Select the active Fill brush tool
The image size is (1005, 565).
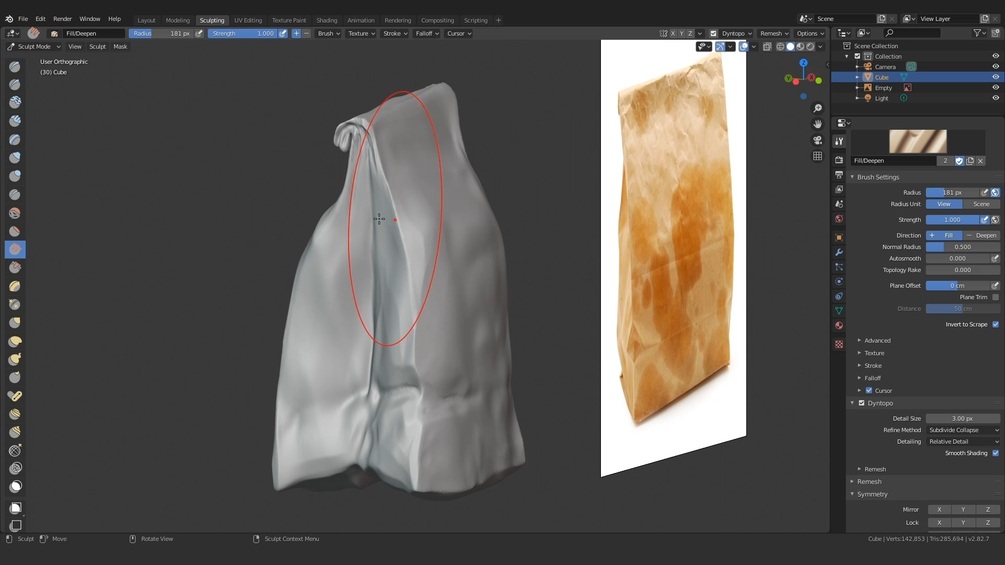click(x=15, y=249)
